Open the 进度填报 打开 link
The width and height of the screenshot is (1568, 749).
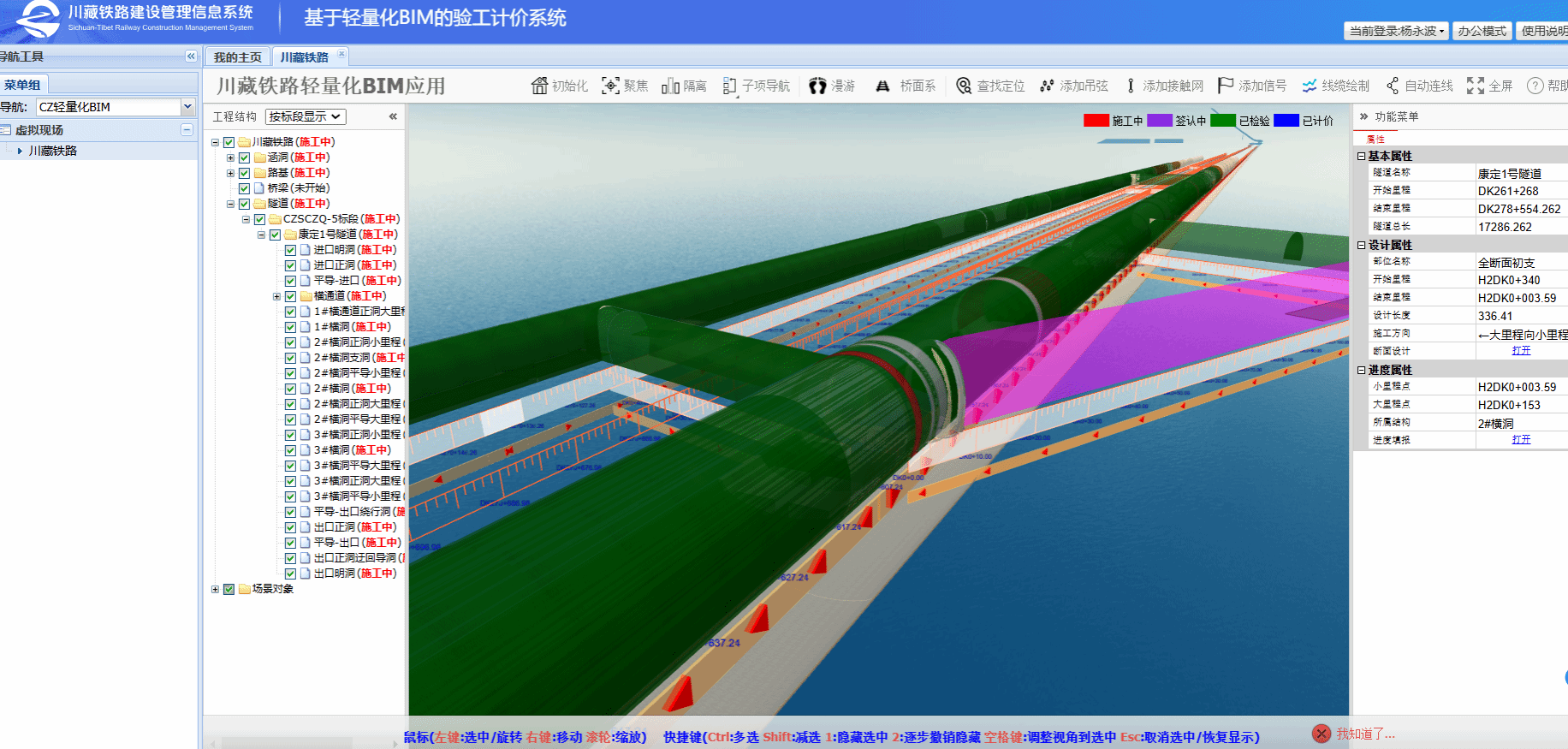pyautogui.click(x=1521, y=440)
